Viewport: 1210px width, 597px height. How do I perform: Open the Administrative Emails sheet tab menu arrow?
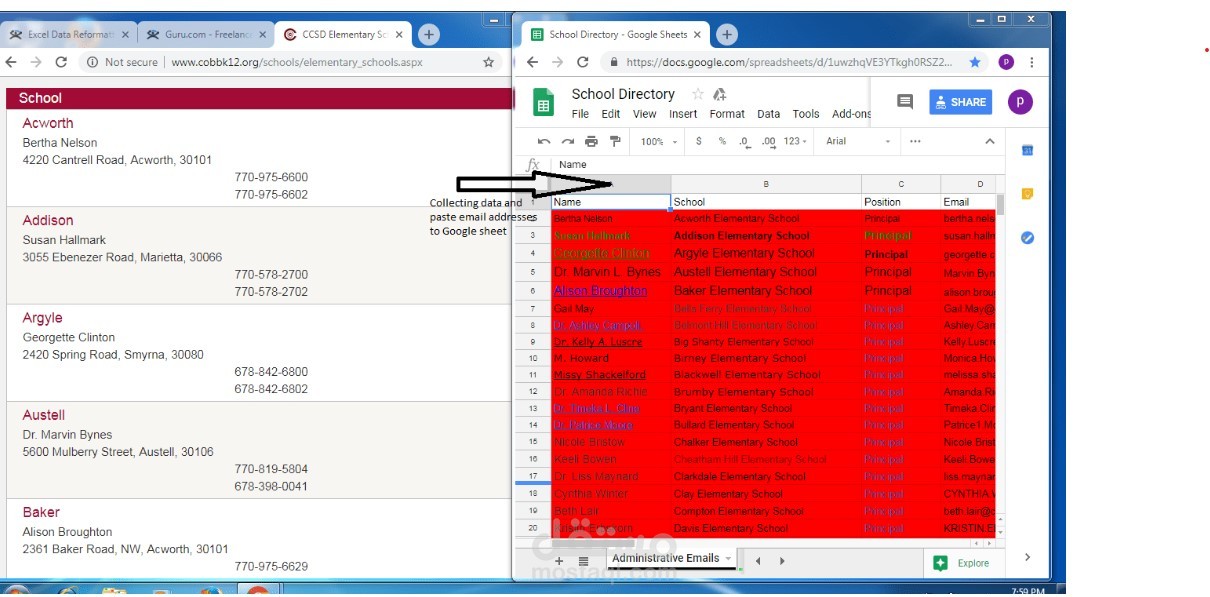[728, 558]
